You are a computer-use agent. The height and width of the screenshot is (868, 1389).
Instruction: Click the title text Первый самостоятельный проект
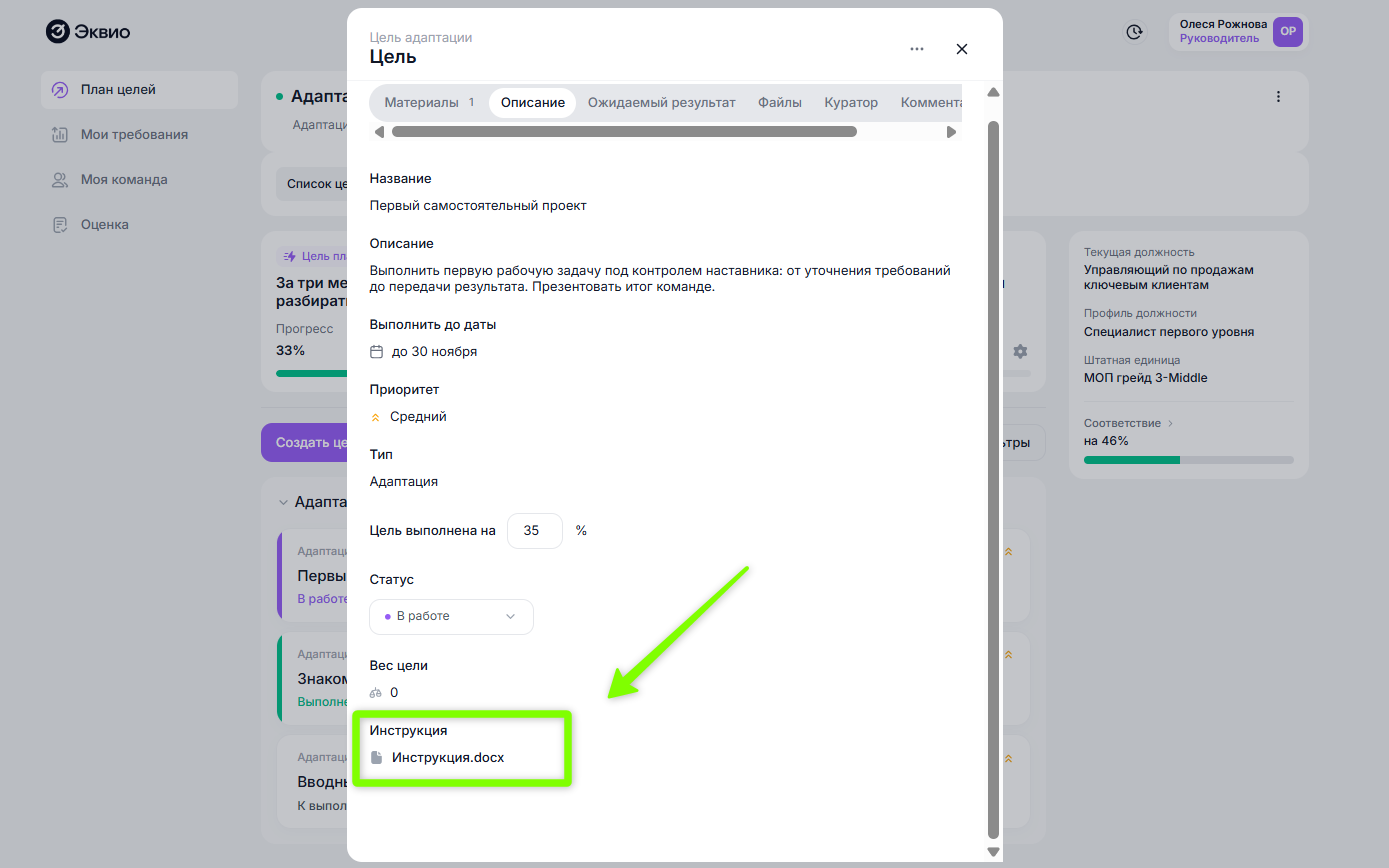pyautogui.click(x=478, y=206)
